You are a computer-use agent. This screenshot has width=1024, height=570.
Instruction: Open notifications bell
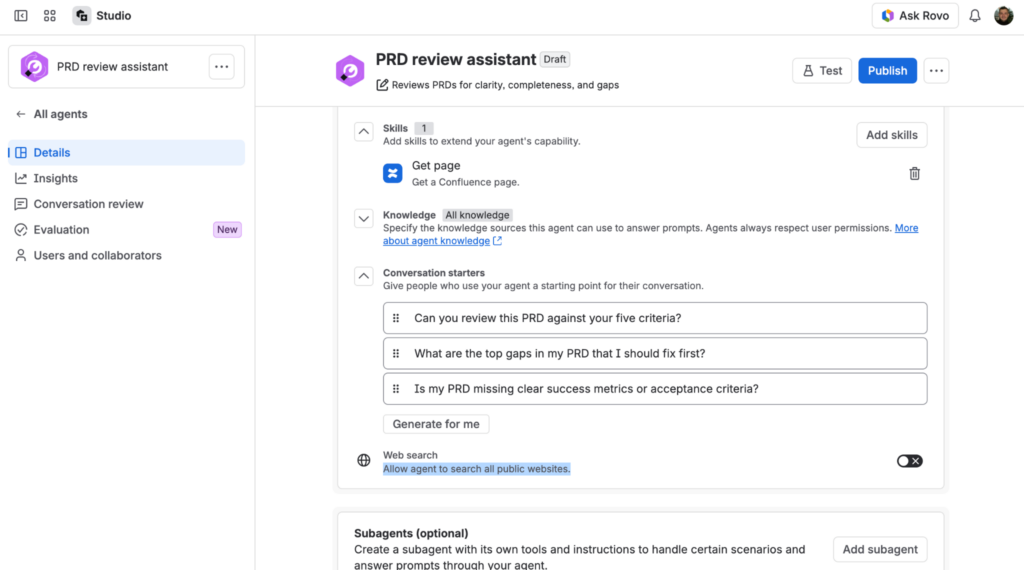pyautogui.click(x=974, y=16)
